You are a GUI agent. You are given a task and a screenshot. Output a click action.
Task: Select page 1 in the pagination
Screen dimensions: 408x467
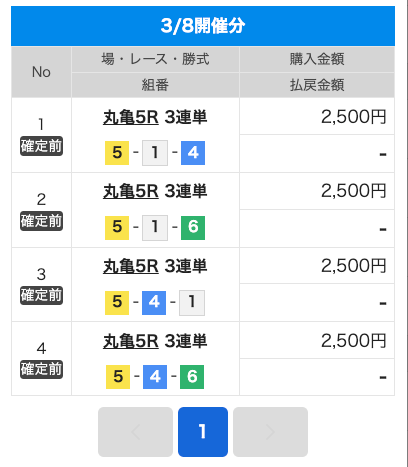pyautogui.click(x=203, y=432)
